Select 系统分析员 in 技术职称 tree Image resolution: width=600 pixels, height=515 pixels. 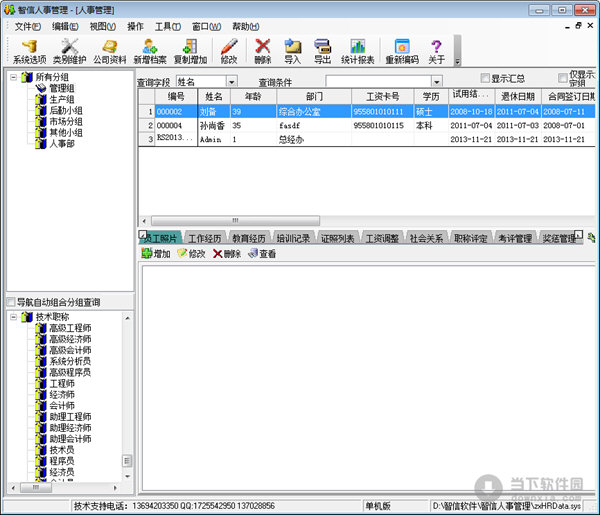tap(70, 361)
